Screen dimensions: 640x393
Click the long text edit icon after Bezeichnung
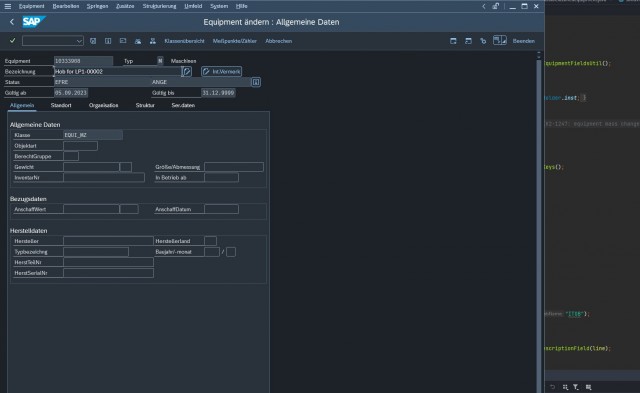(187, 71)
